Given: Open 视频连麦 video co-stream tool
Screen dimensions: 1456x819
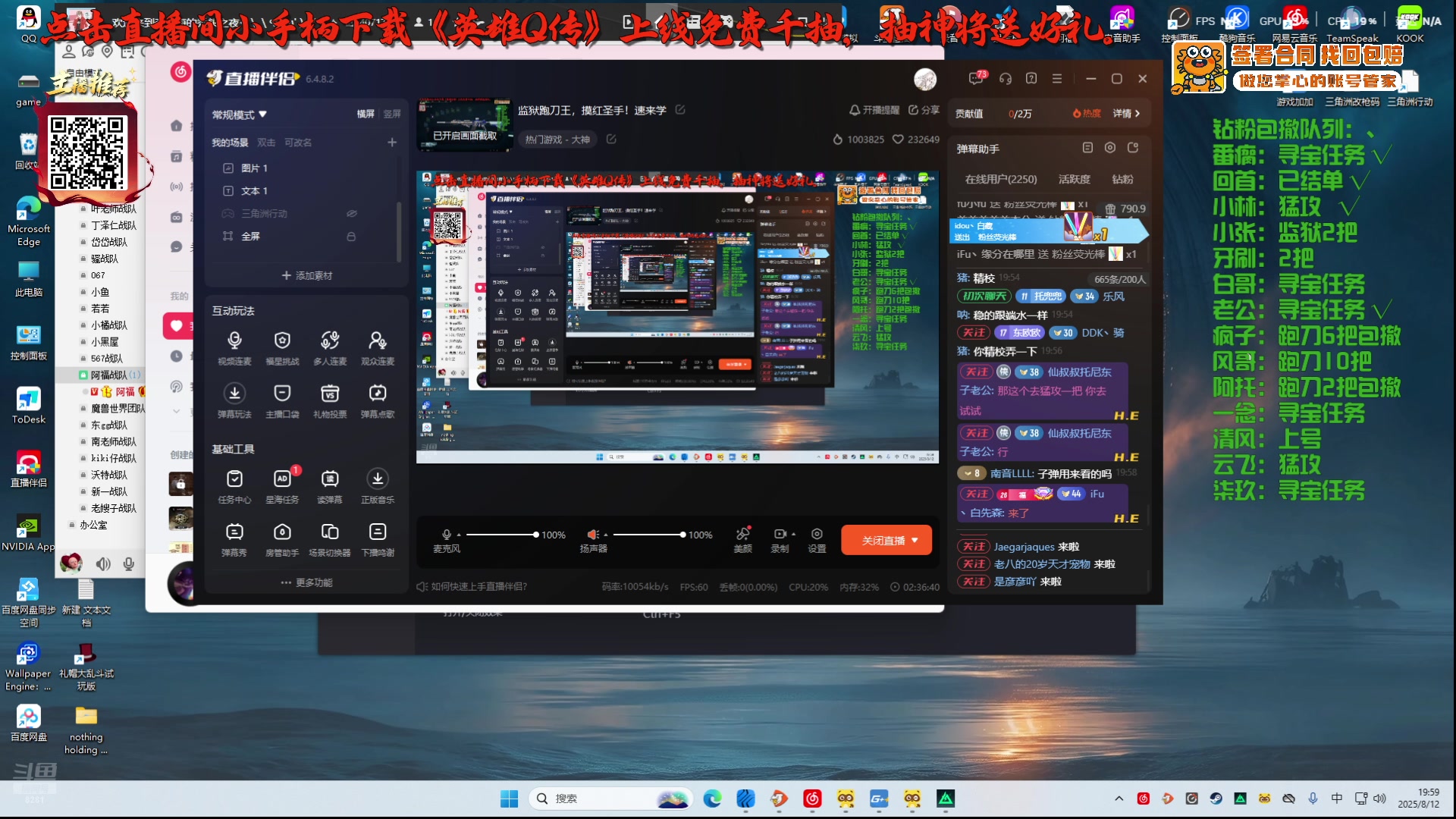Looking at the screenshot, I should coord(234,347).
